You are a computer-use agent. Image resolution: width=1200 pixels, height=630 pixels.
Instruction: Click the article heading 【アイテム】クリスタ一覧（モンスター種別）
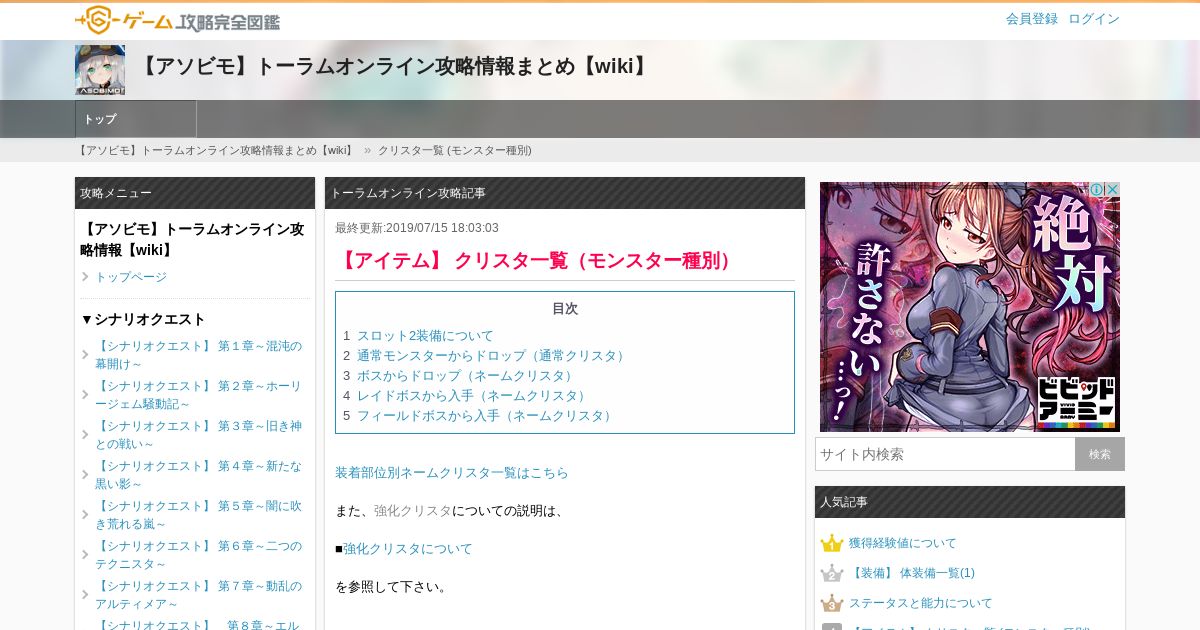[537, 261]
